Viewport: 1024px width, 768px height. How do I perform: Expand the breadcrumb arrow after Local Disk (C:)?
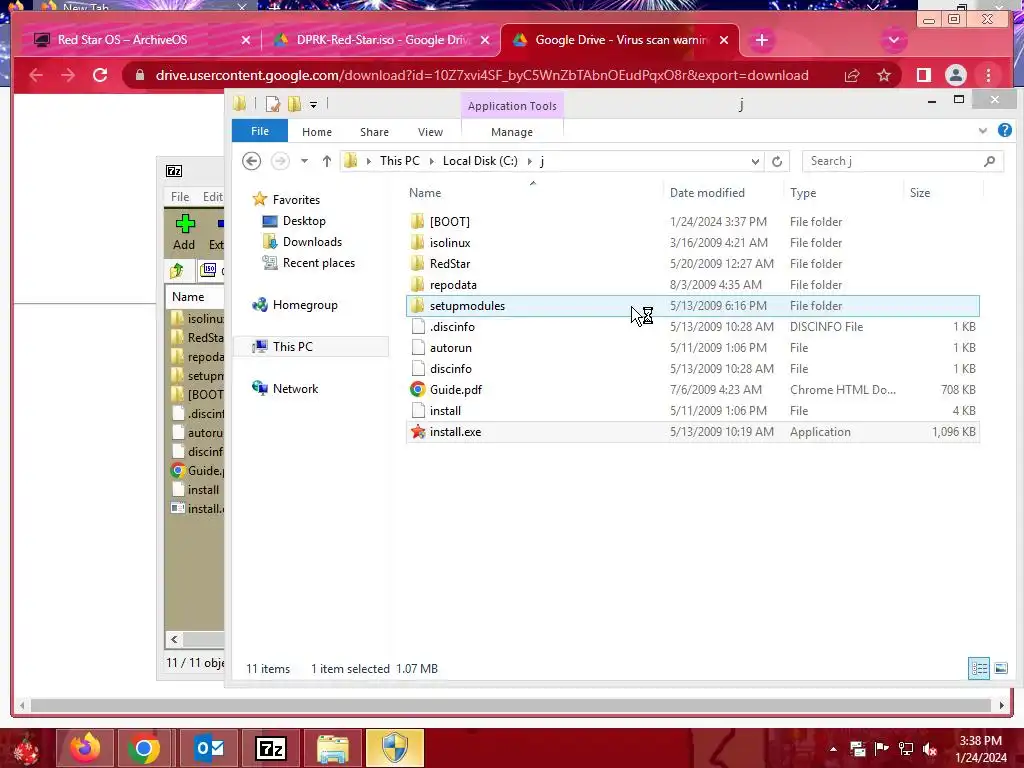530,161
